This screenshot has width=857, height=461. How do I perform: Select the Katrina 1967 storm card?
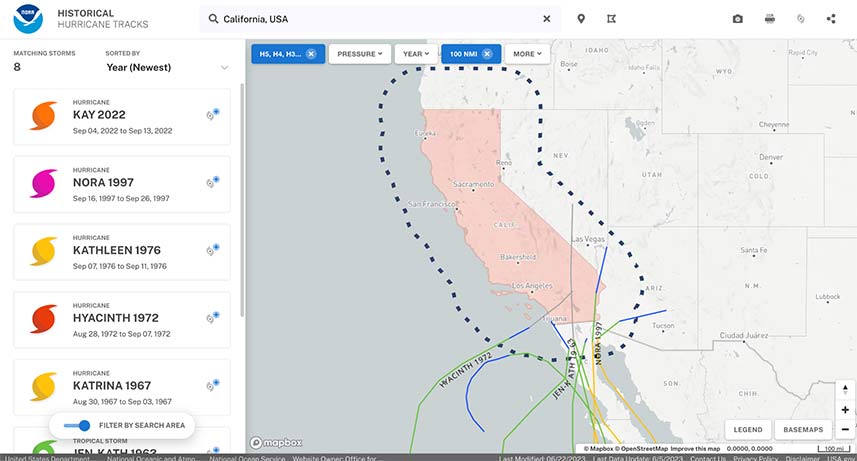(122, 388)
